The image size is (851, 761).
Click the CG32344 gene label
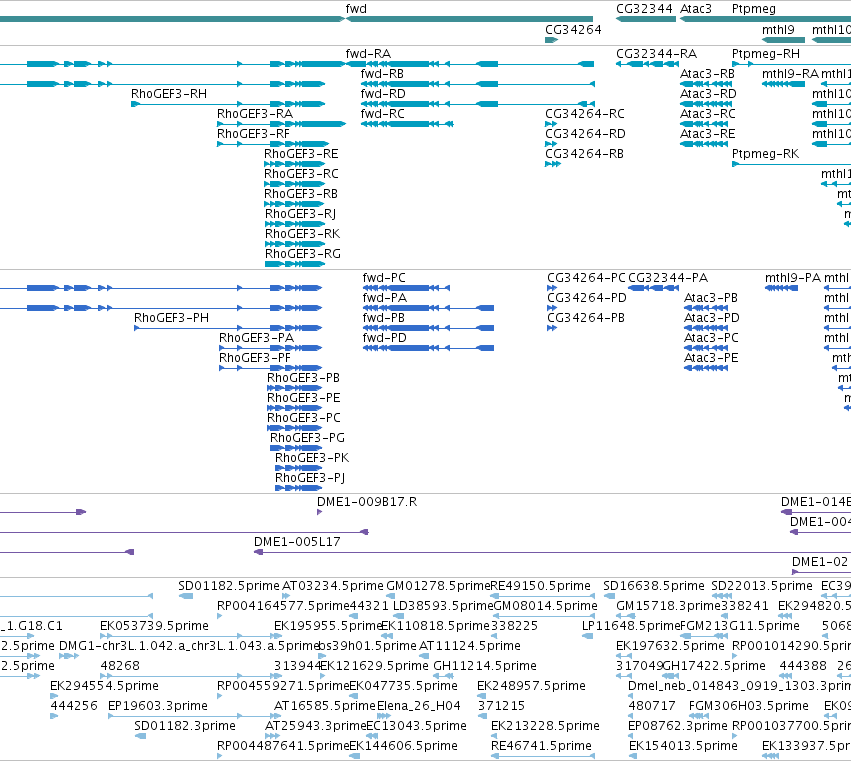click(644, 9)
